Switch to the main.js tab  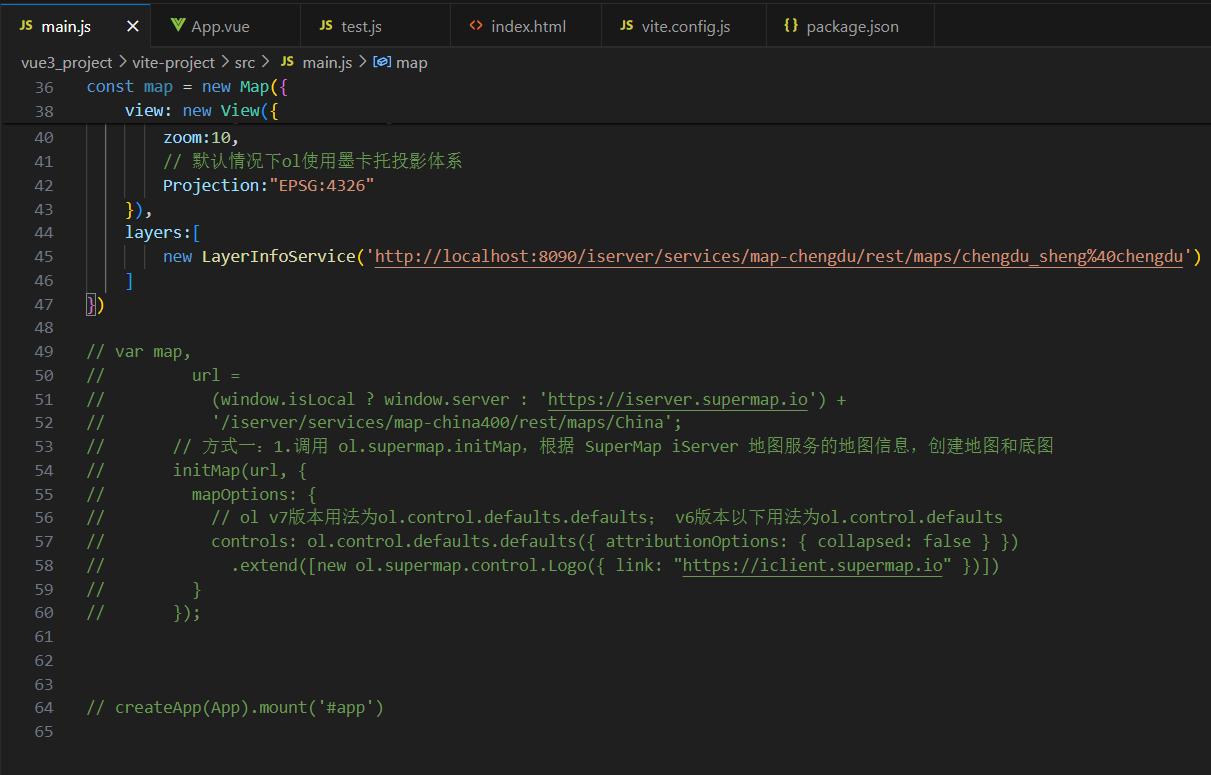(x=75, y=26)
